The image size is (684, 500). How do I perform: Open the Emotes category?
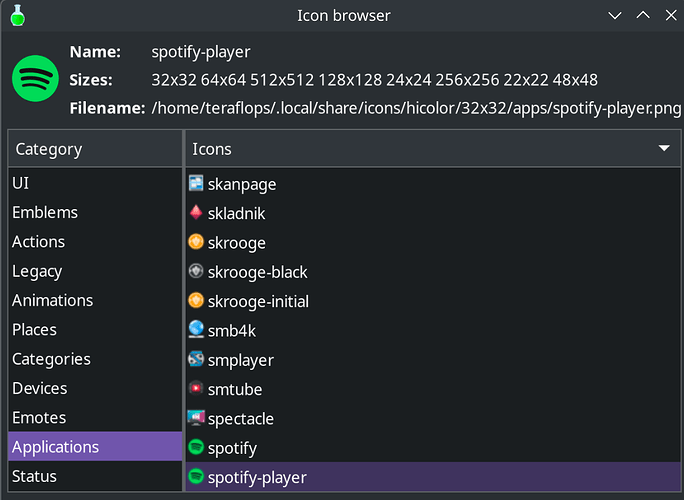[95, 418]
